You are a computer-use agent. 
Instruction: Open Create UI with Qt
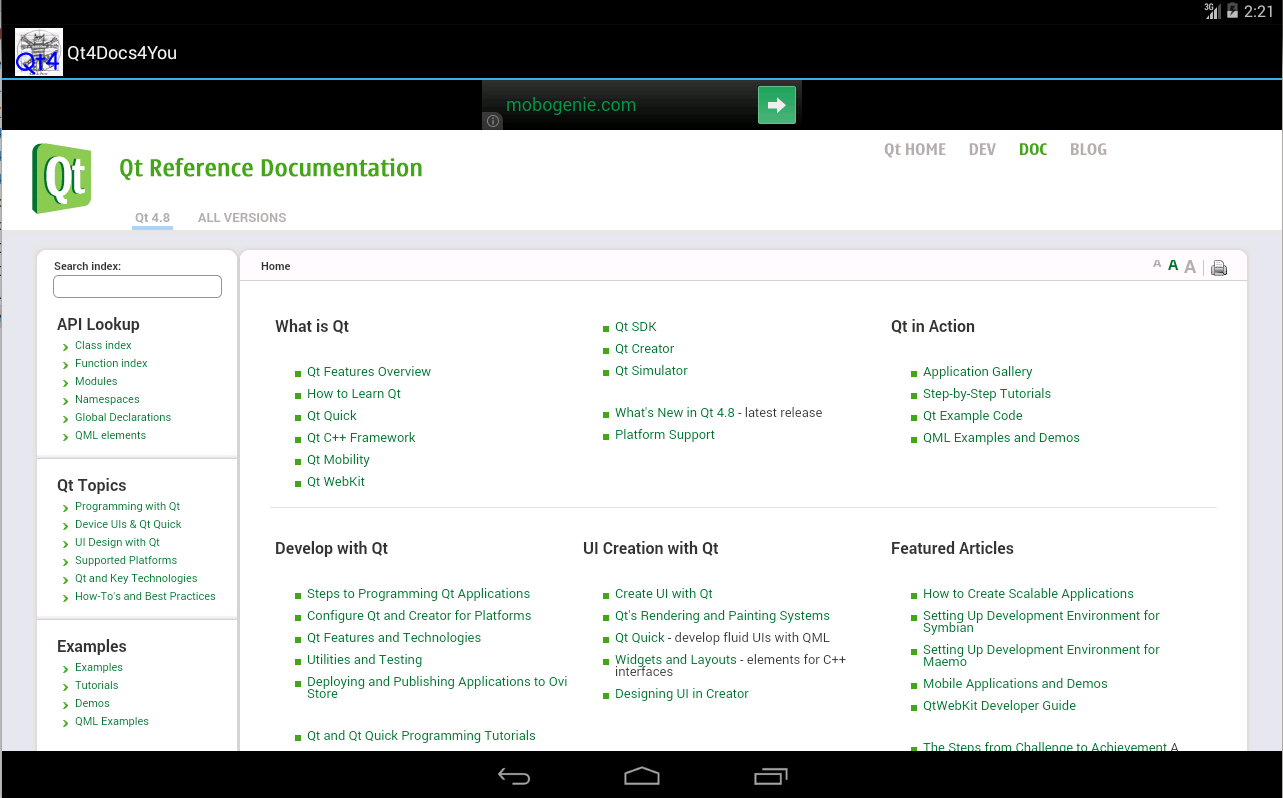pos(664,593)
